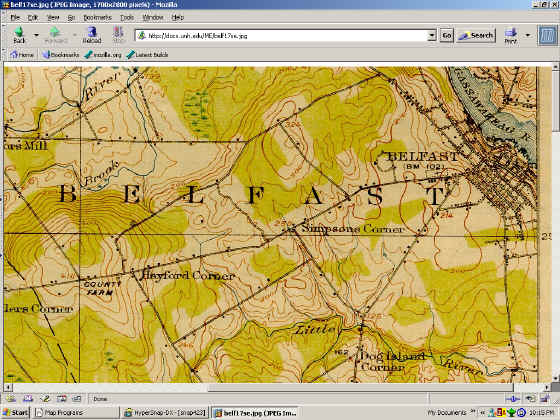This screenshot has height=420, width=560.
Task: Click the Go button
Action: pyautogui.click(x=446, y=35)
